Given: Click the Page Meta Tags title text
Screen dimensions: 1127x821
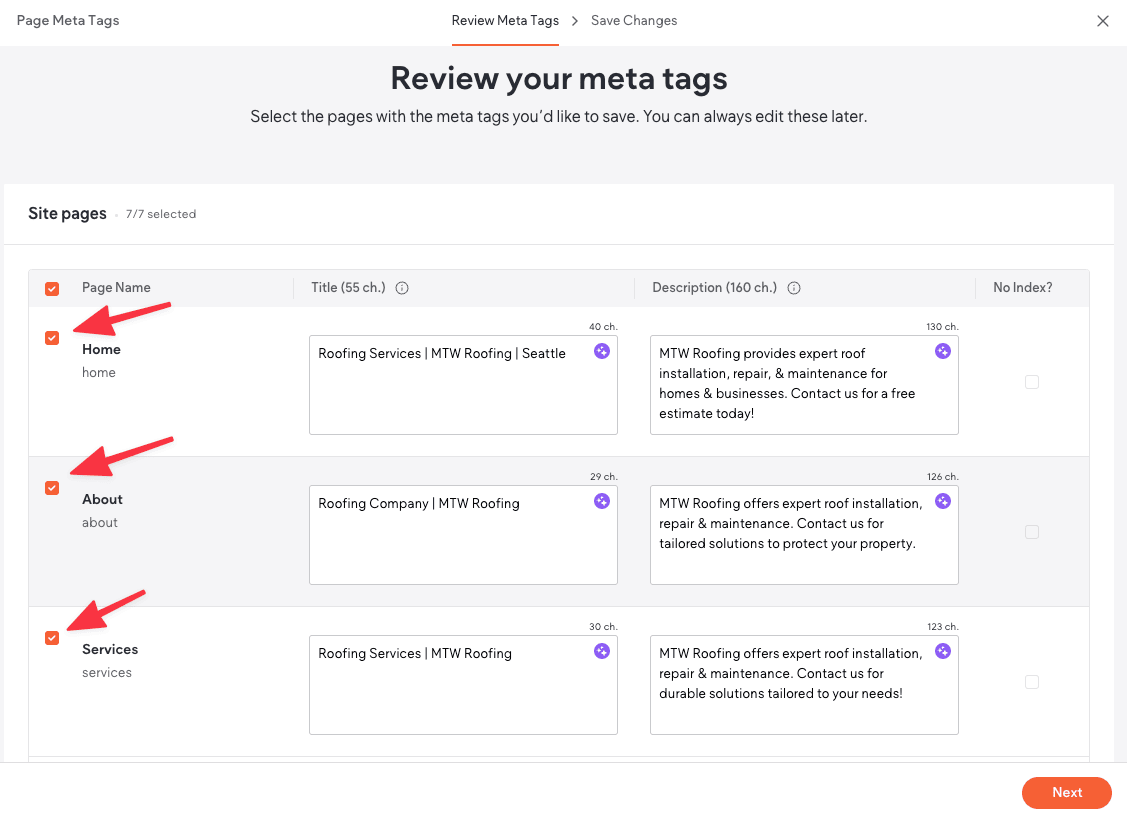Looking at the screenshot, I should tap(68, 21).
